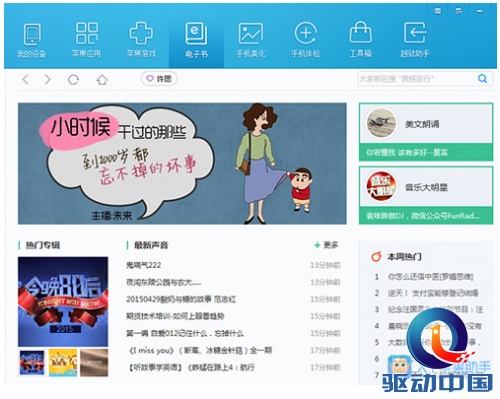
Task: Open the 手机美化 section
Action: click(251, 40)
